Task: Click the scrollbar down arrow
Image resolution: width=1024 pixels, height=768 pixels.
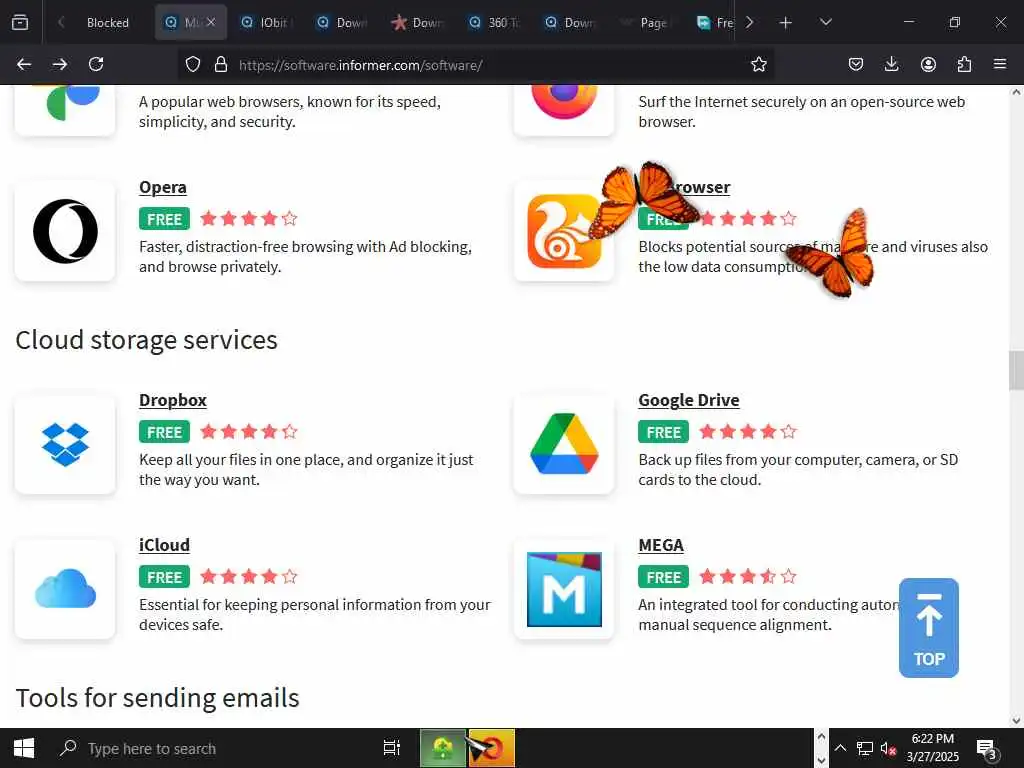Action: (x=1016, y=720)
